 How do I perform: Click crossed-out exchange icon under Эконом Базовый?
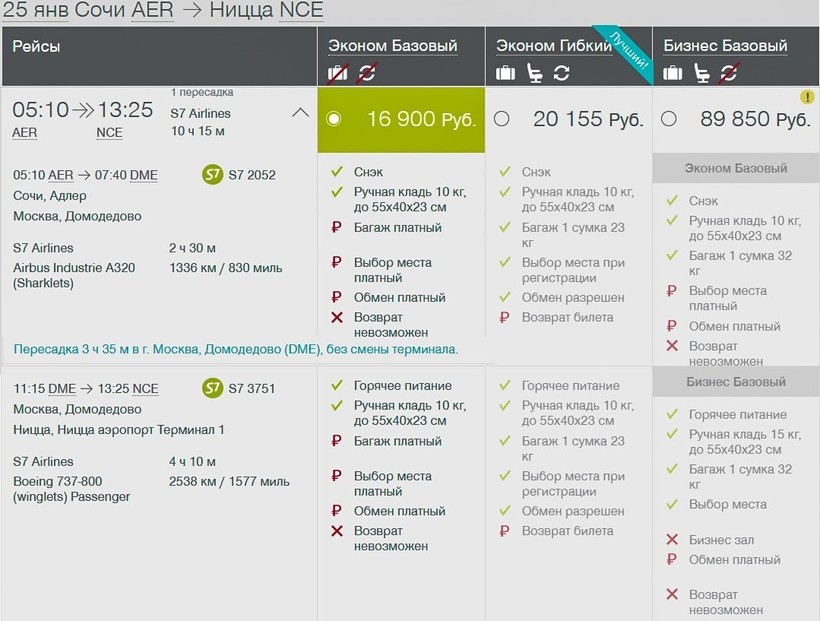[366, 73]
